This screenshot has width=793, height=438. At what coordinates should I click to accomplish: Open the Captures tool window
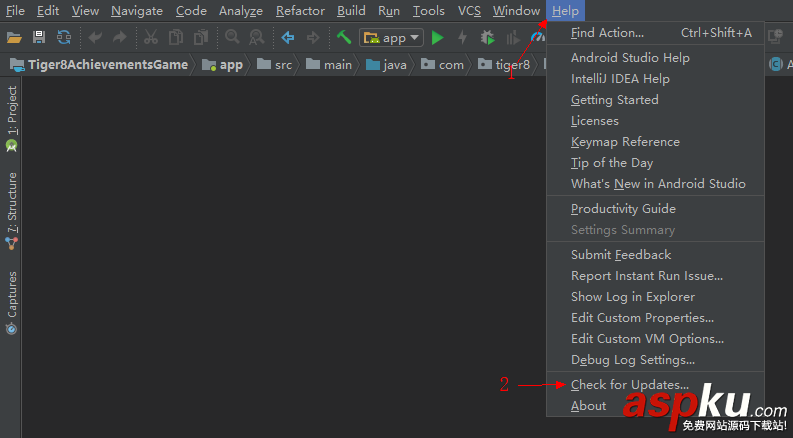pos(11,303)
